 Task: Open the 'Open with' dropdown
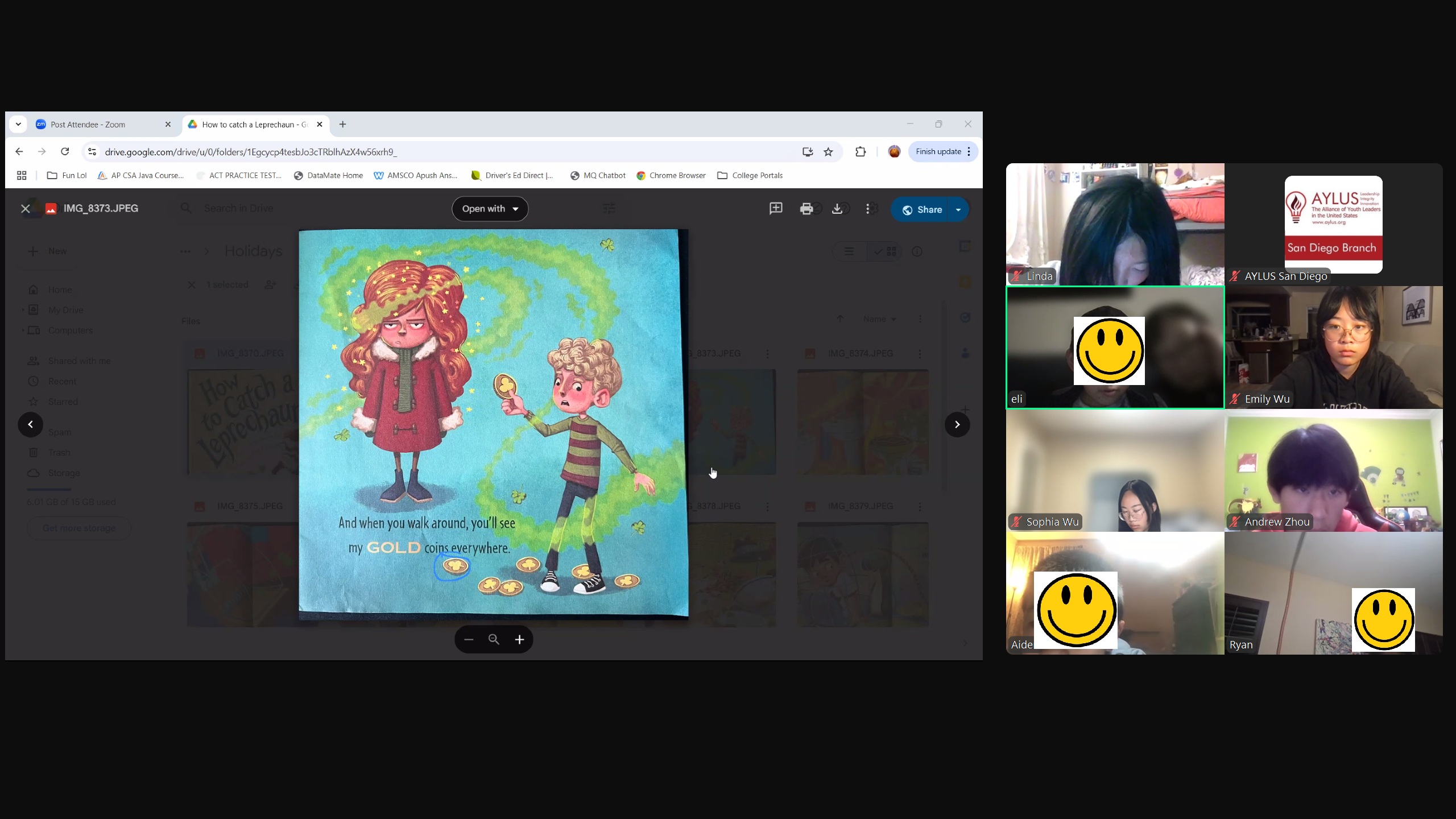490,209
